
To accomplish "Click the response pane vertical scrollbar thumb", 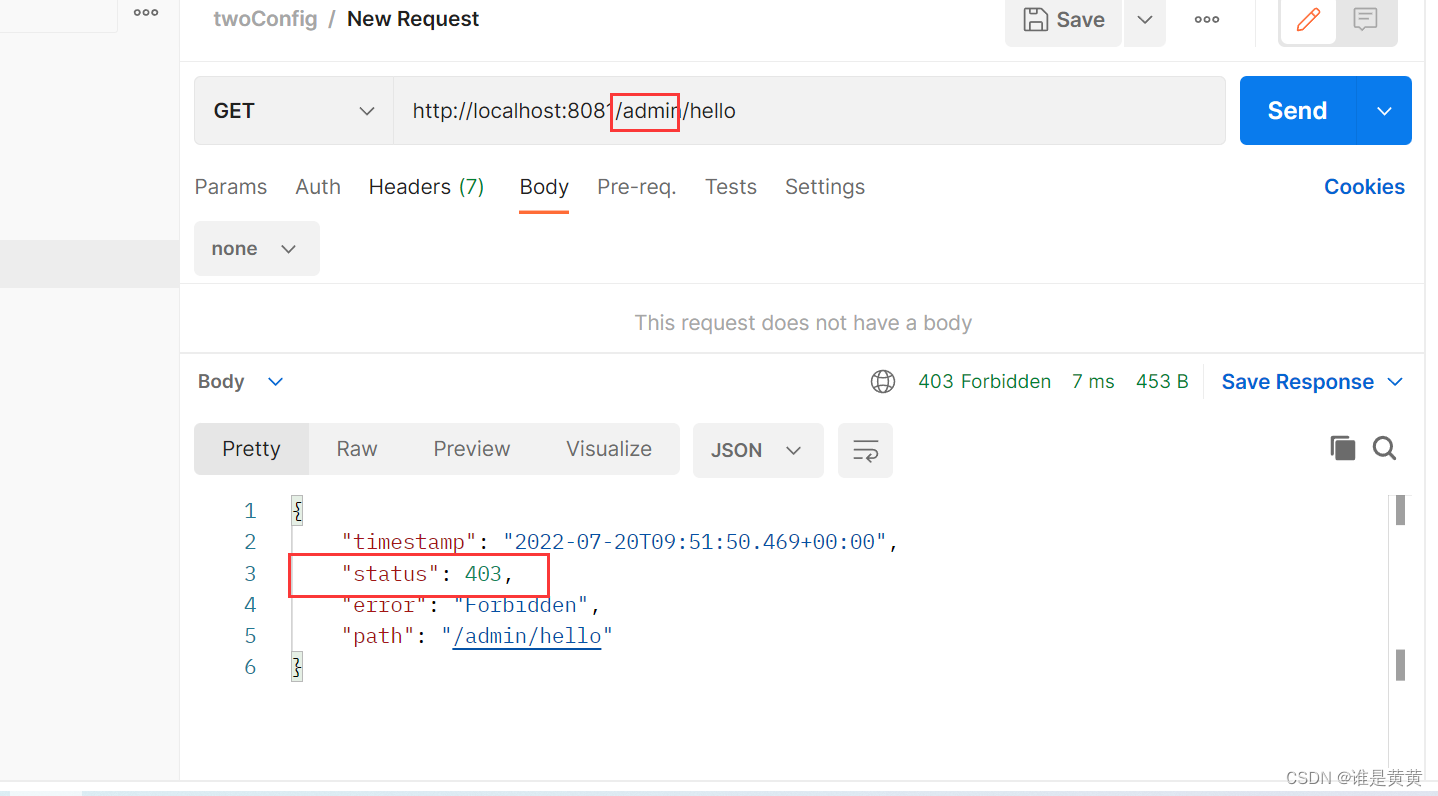I will pyautogui.click(x=1401, y=510).
